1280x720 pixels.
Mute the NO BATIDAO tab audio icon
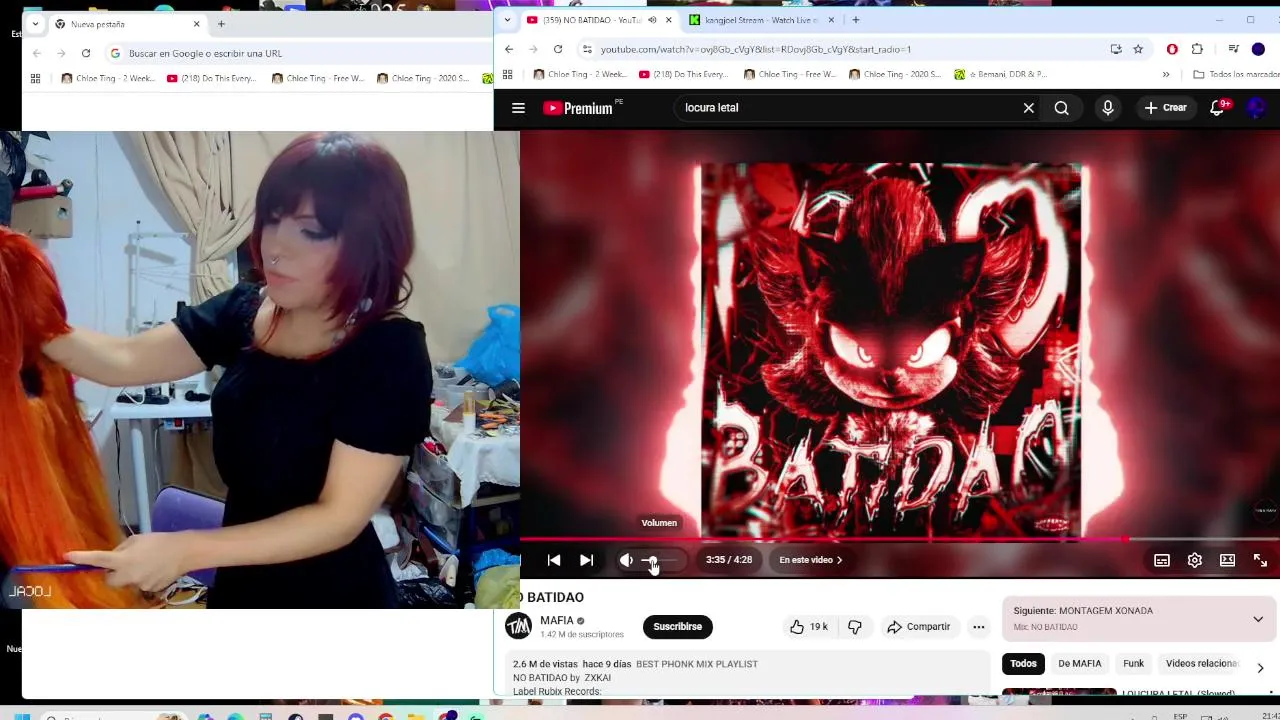coord(652,20)
